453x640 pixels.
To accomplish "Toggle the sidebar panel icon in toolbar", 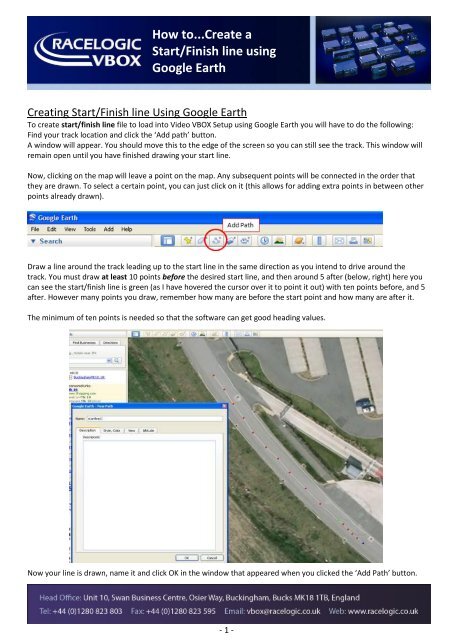I will (x=167, y=241).
